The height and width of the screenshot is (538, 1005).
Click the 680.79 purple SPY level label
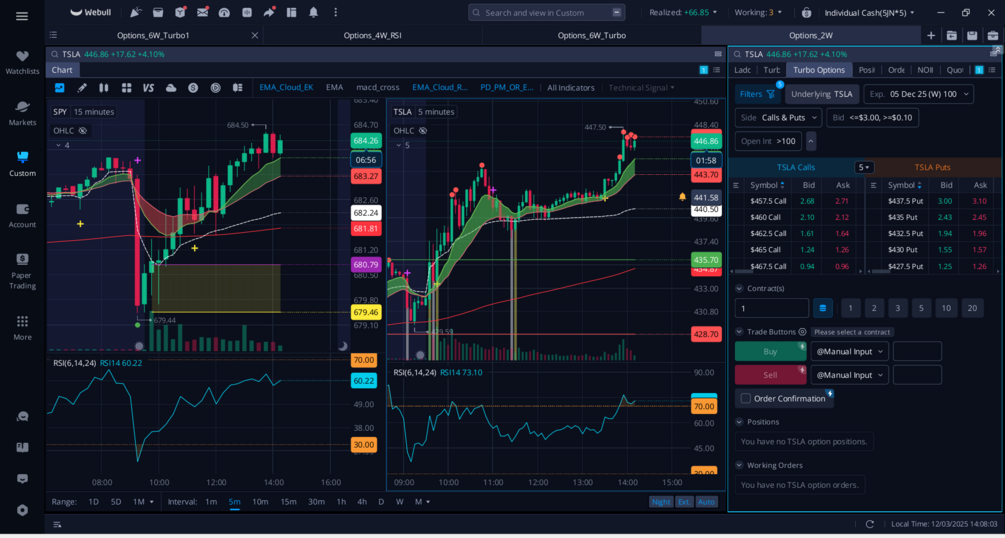(x=366, y=264)
